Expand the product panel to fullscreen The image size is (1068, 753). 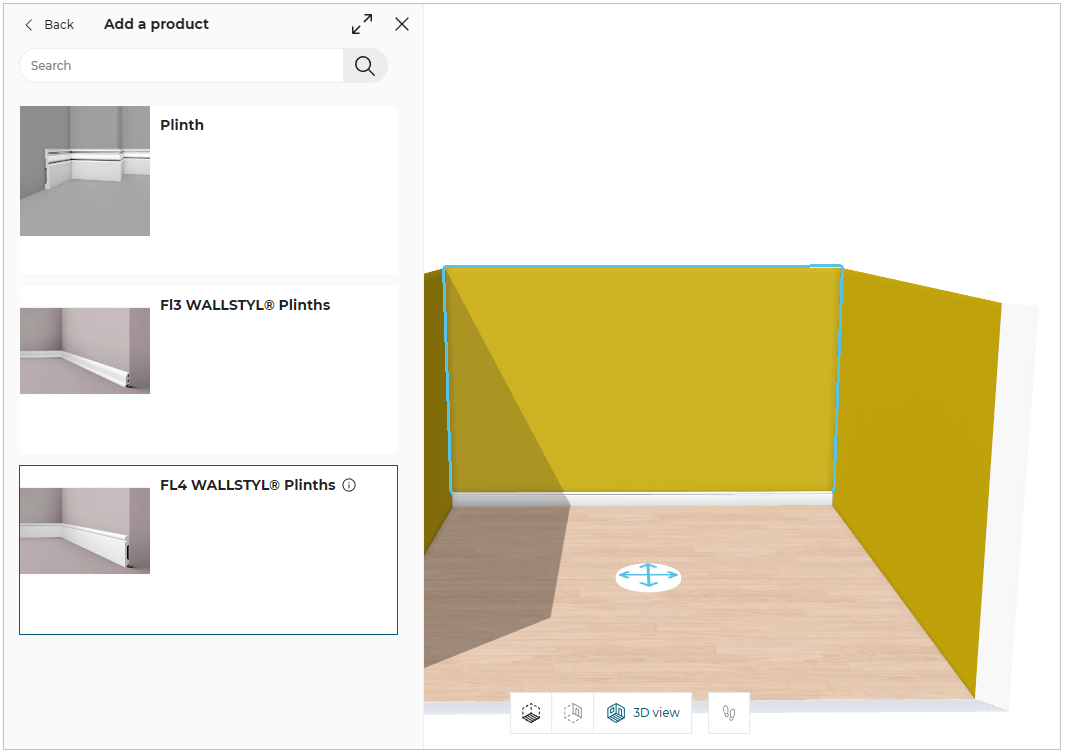[362, 24]
